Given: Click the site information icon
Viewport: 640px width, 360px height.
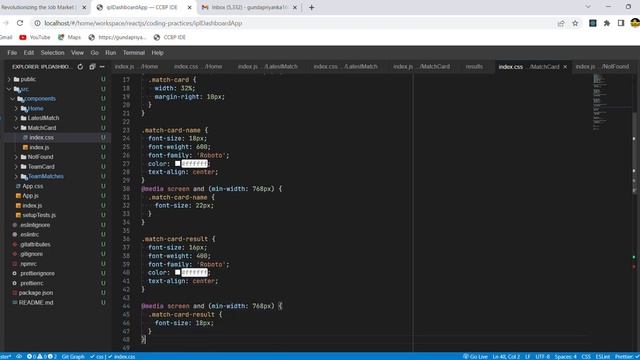Looking at the screenshot, I should 37,23.
